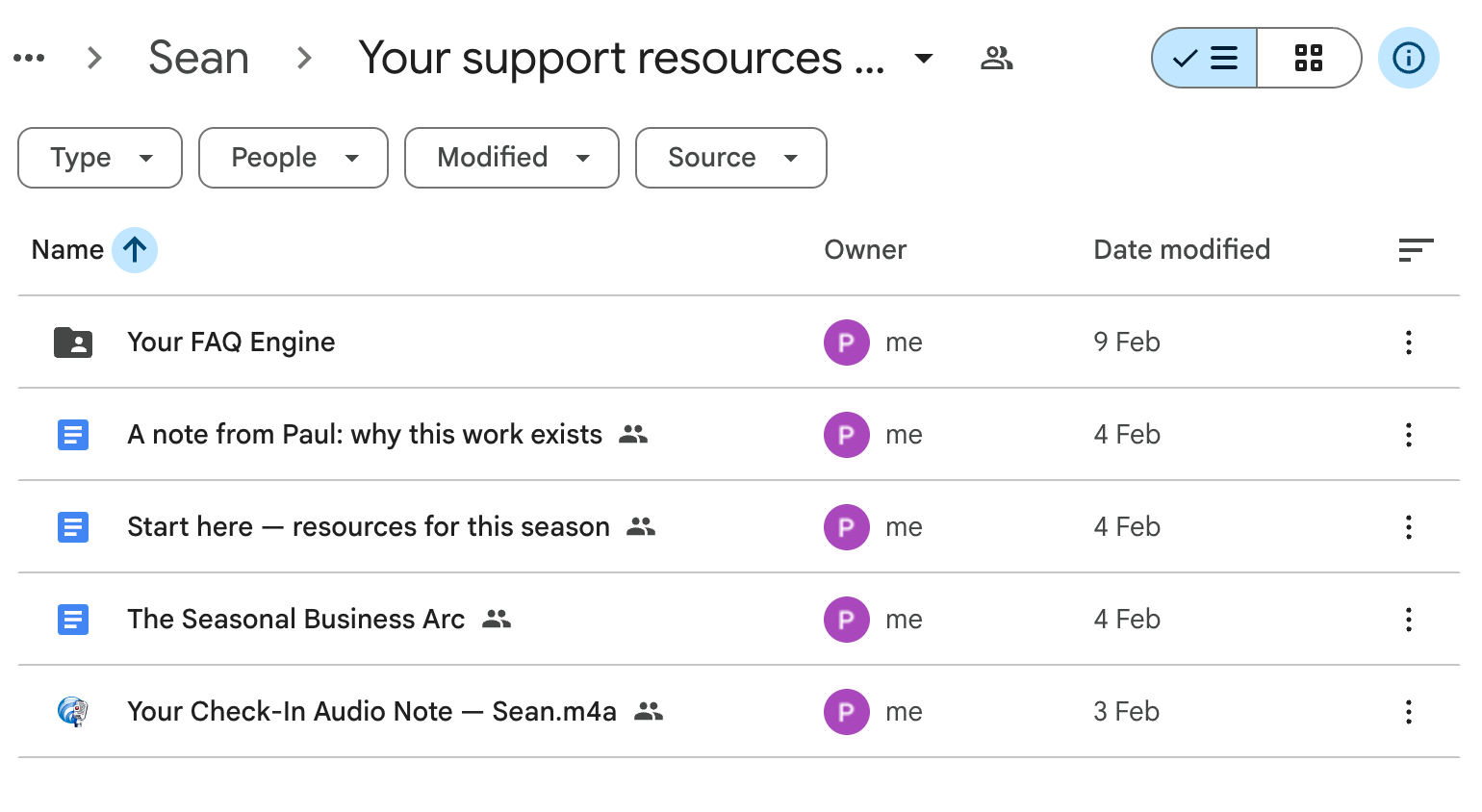Screen dimensions: 1482x812
Task: Open Start here — resources for this season
Action: pyautogui.click(x=369, y=527)
